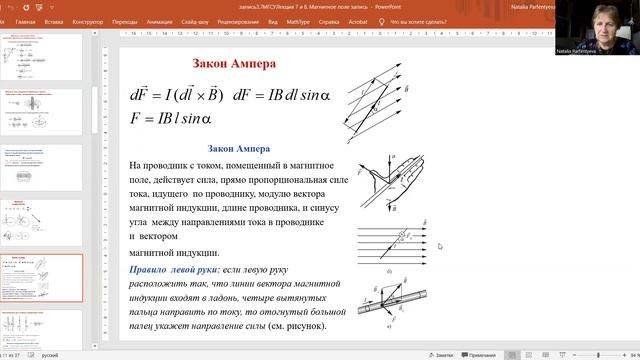The image size is (640, 360).
Task: Open the Рецензирование tab
Action: point(238,22)
